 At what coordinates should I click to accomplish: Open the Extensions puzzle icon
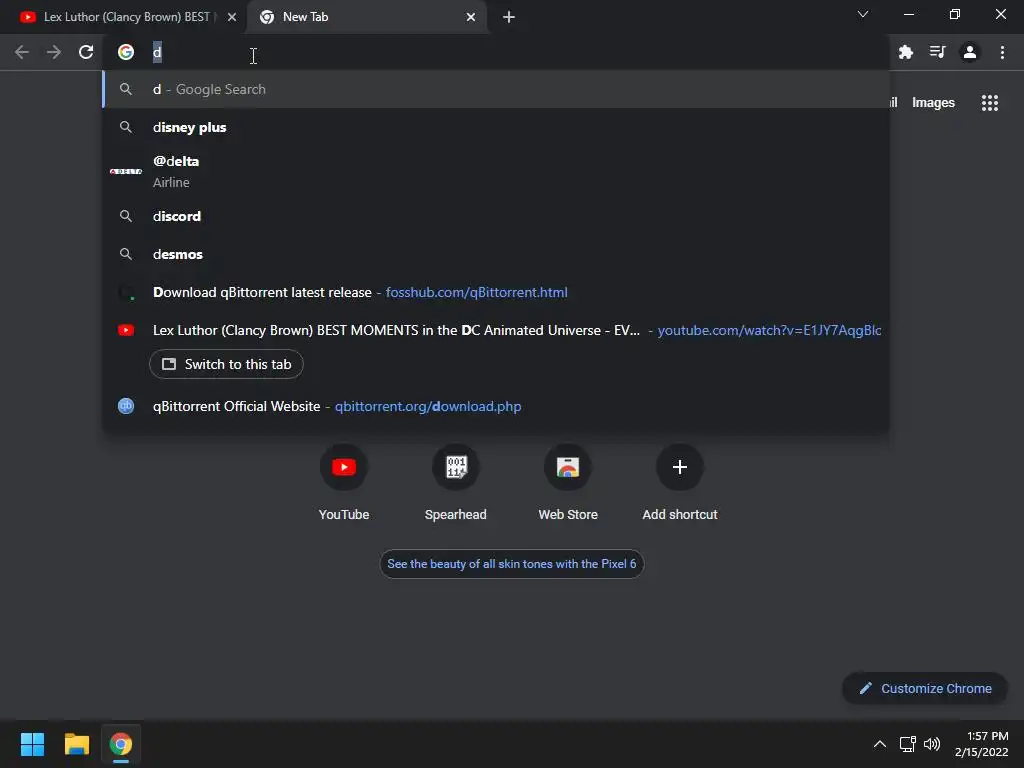click(906, 52)
